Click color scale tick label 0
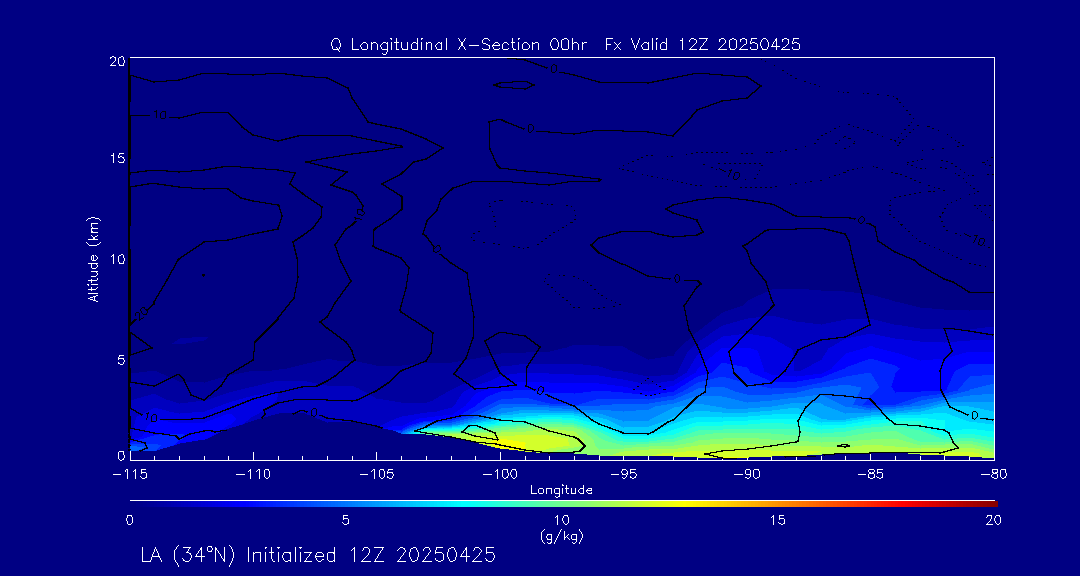This screenshot has height=576, width=1080. pyautogui.click(x=129, y=521)
